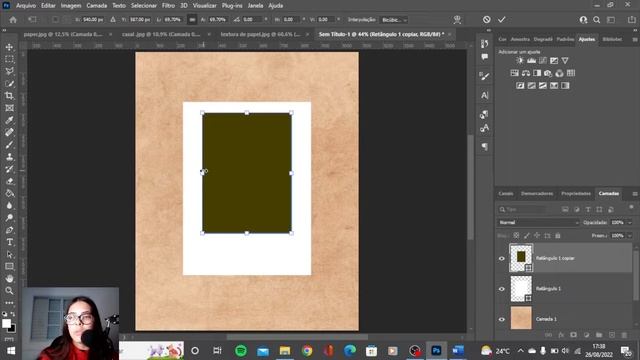The height and width of the screenshot is (360, 640).
Task: Add a Brightness/Contrast adjustment
Action: tap(520, 60)
